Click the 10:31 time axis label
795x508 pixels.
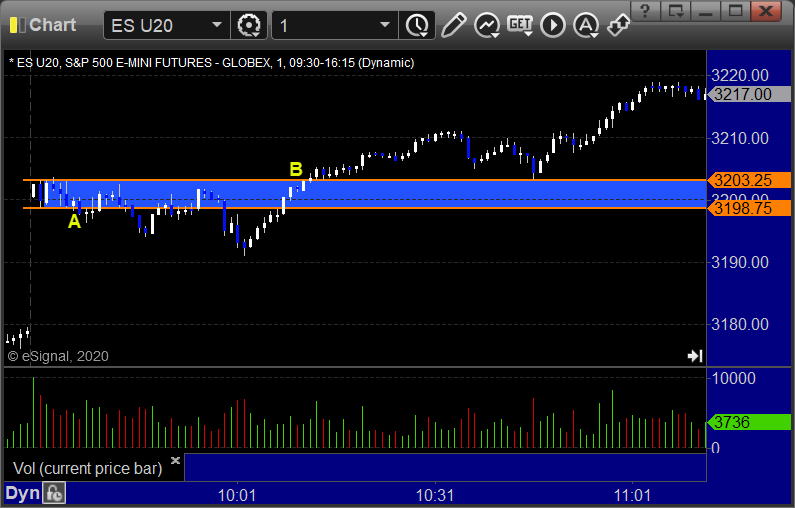coord(435,495)
